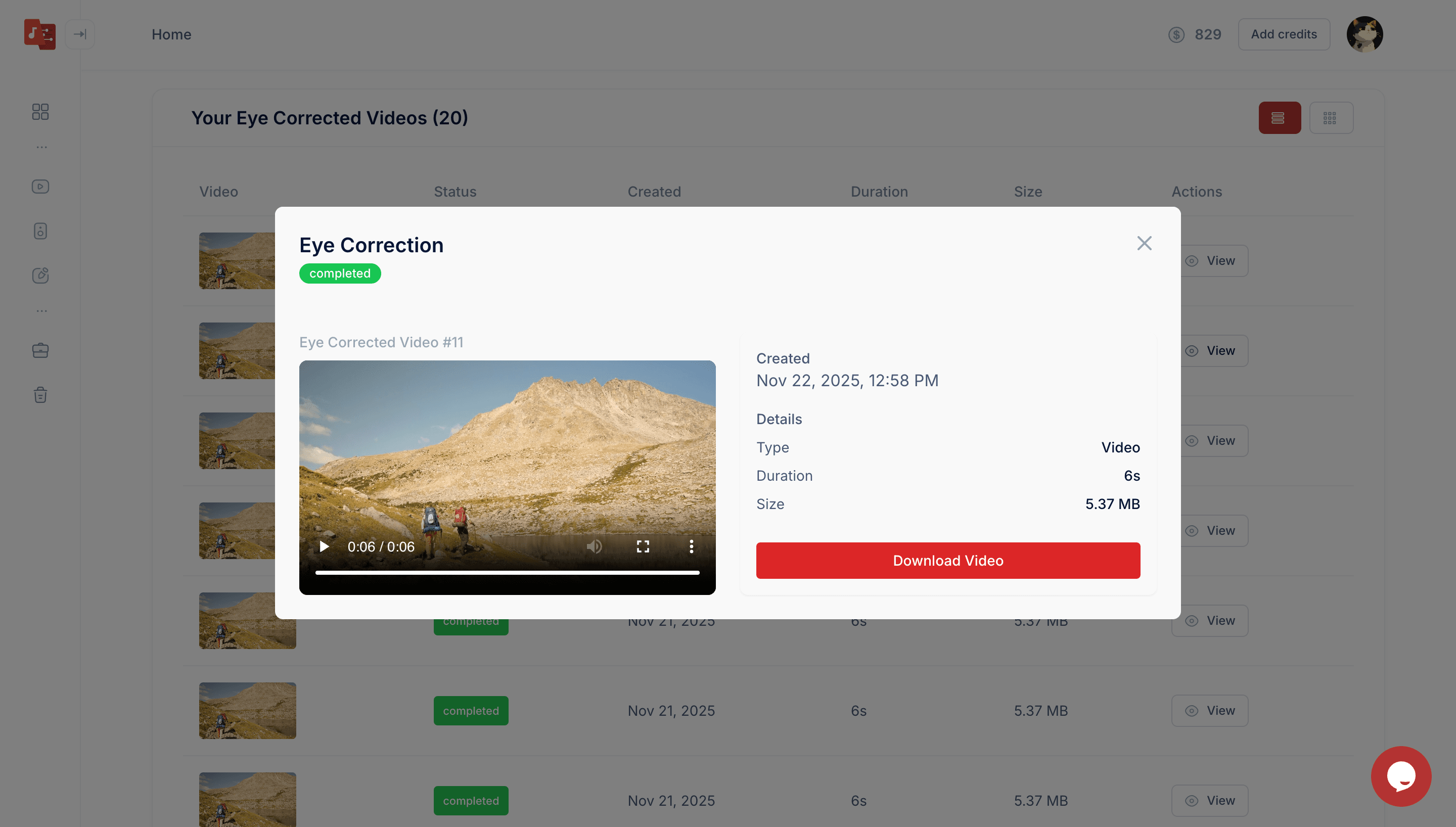Play the eye corrected video
The width and height of the screenshot is (1456, 827).
click(x=324, y=546)
